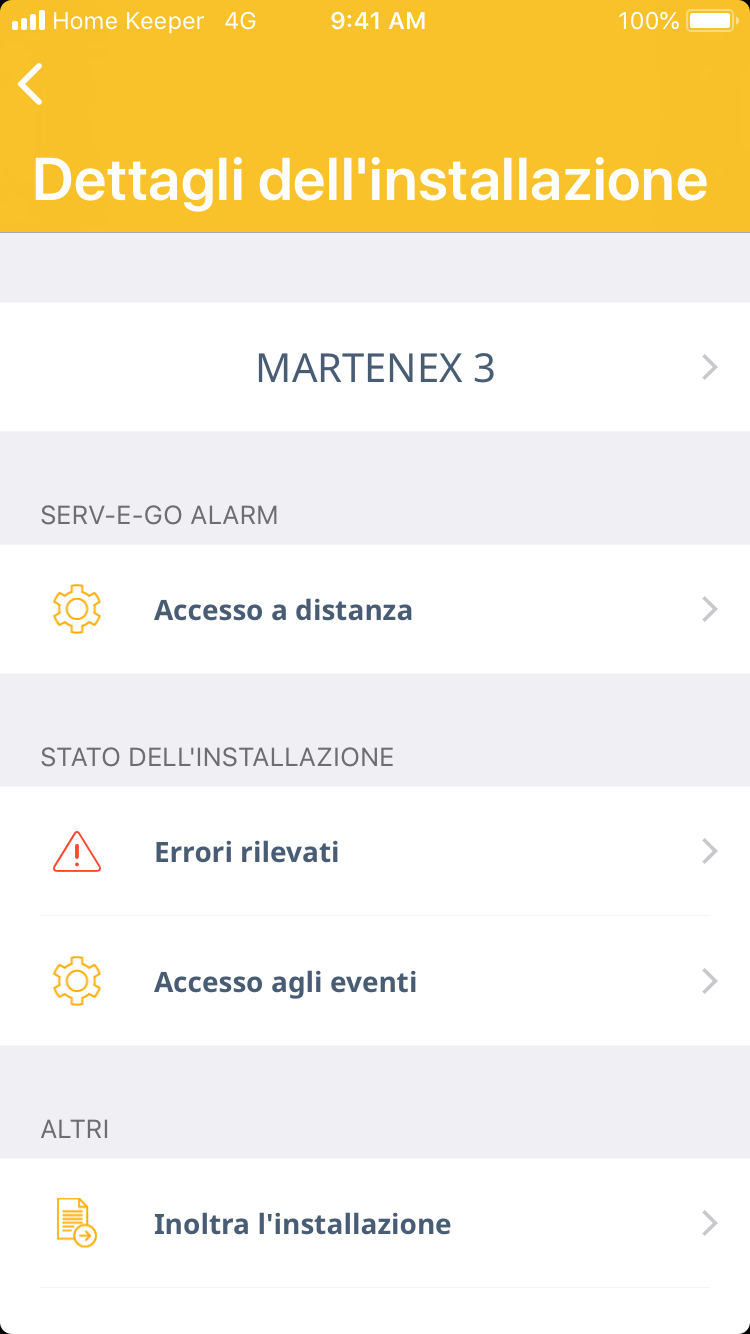The width and height of the screenshot is (750, 1334).
Task: Tap the forward document icon for Inoltra l'installazione
Action: click(77, 1223)
